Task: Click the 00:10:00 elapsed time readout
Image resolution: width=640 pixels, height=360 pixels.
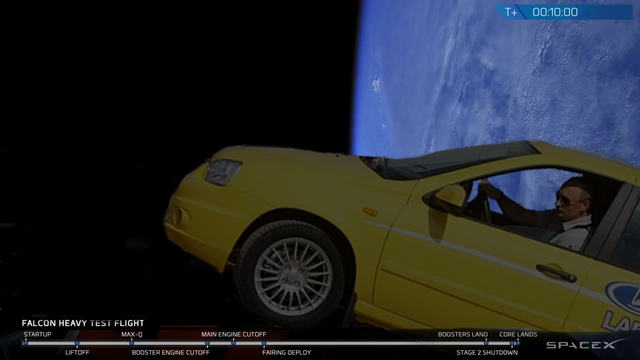Action: (x=555, y=12)
